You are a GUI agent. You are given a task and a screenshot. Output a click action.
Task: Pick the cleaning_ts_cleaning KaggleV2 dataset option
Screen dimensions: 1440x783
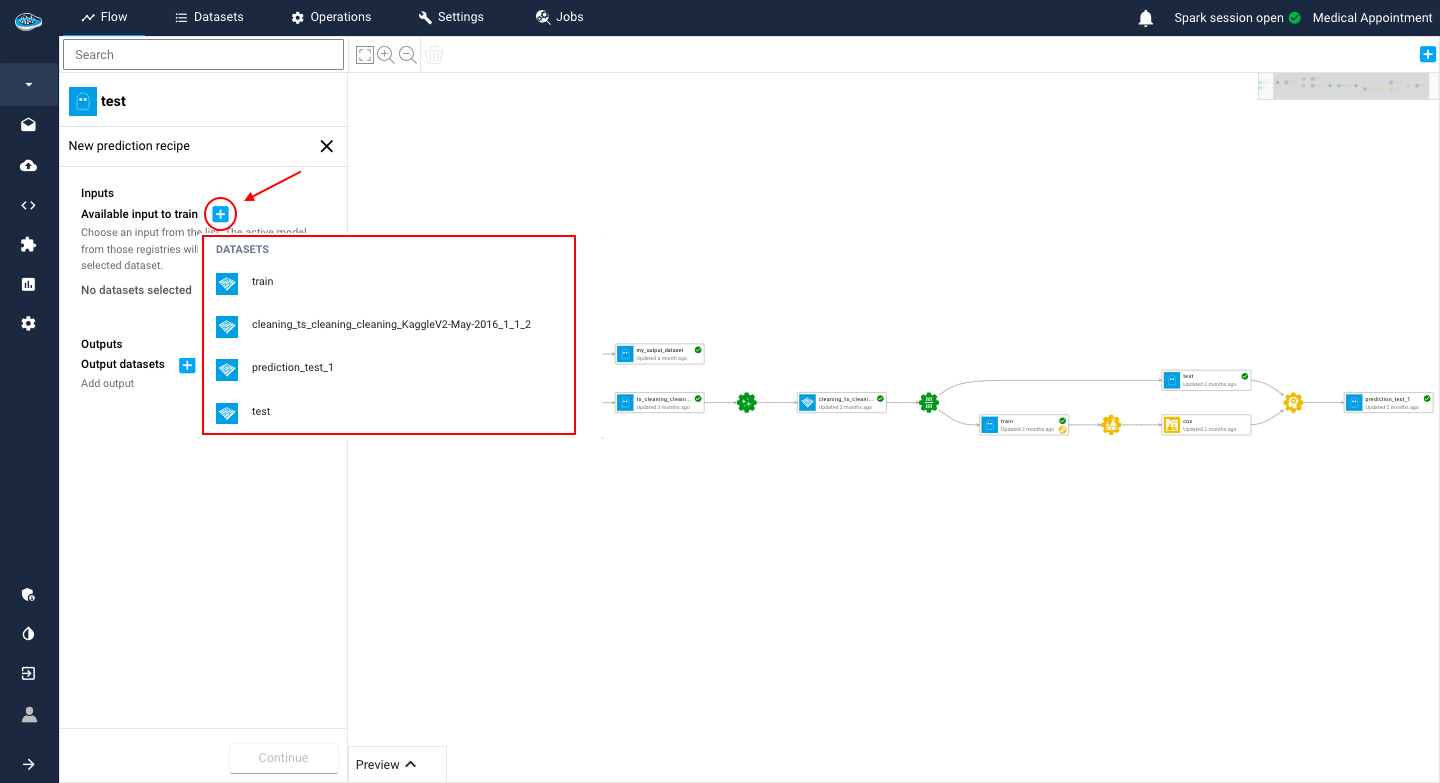tap(390, 325)
